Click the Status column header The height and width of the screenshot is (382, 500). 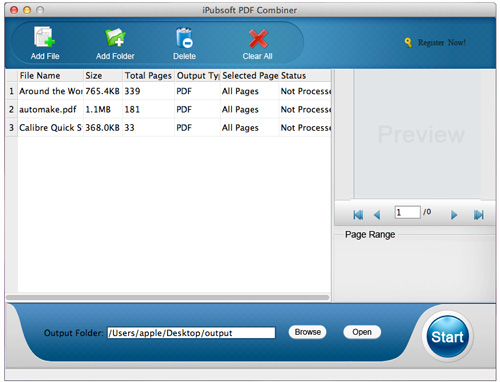click(x=305, y=76)
